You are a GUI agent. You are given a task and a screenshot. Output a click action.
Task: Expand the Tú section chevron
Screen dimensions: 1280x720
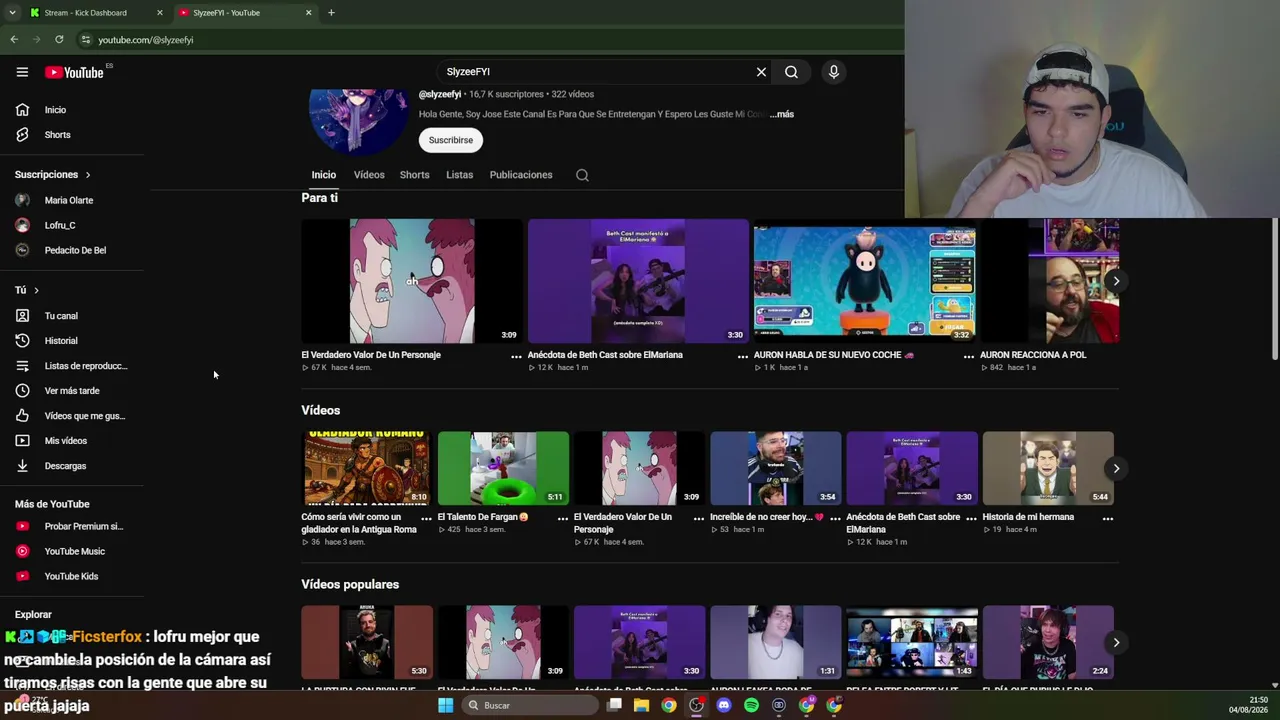click(36, 290)
